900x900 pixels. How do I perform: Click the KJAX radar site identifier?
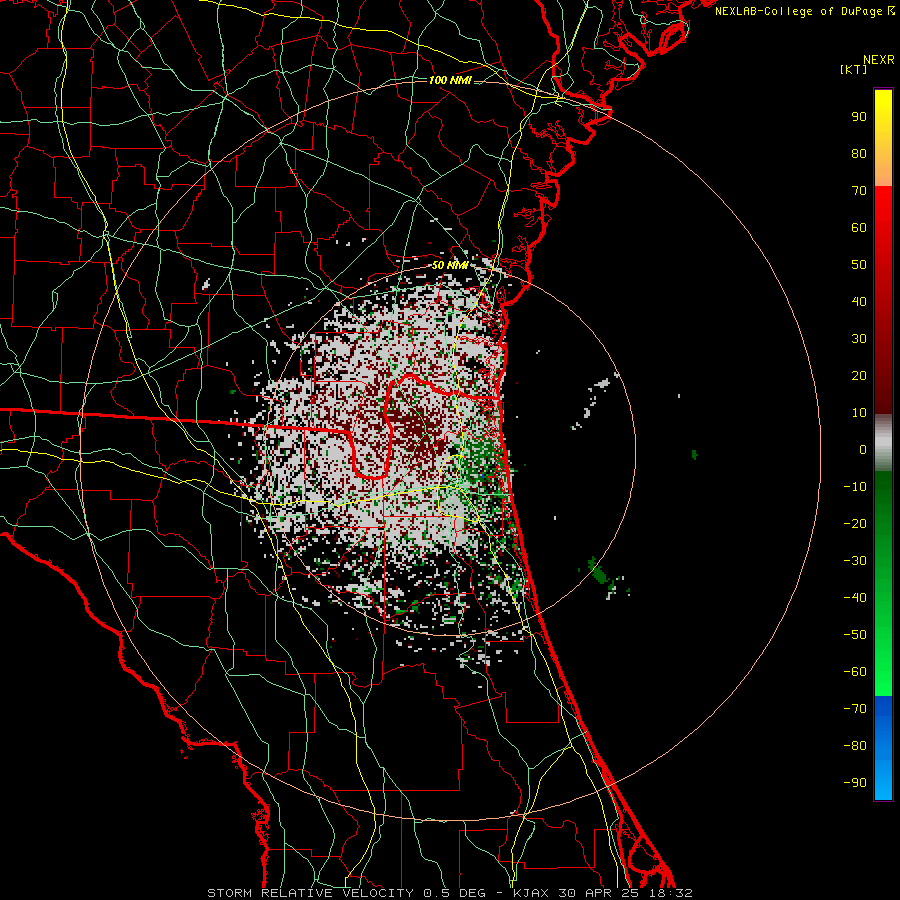pos(530,893)
